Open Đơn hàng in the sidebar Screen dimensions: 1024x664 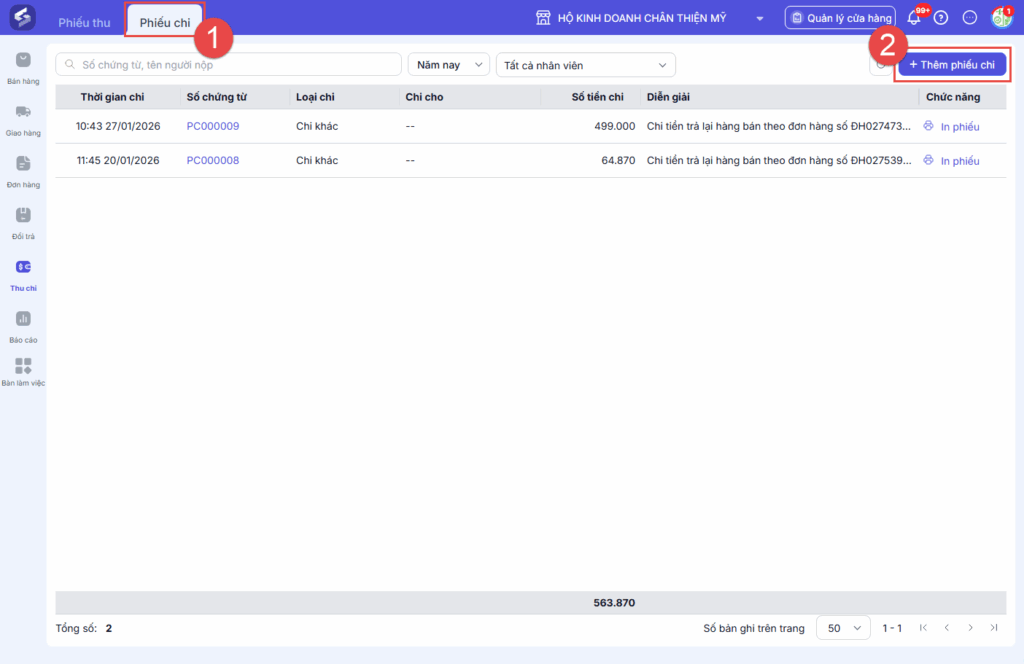coord(23,172)
